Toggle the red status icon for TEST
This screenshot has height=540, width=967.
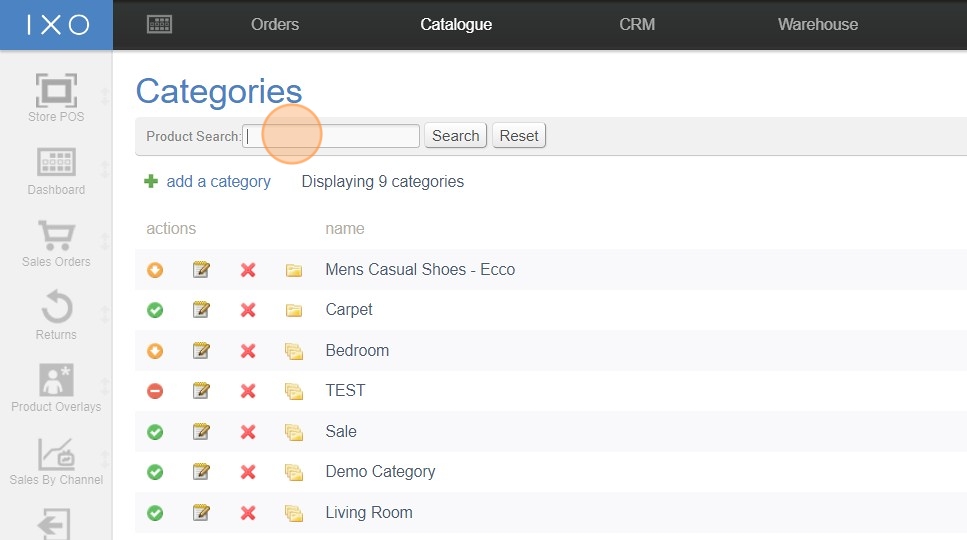tap(155, 391)
